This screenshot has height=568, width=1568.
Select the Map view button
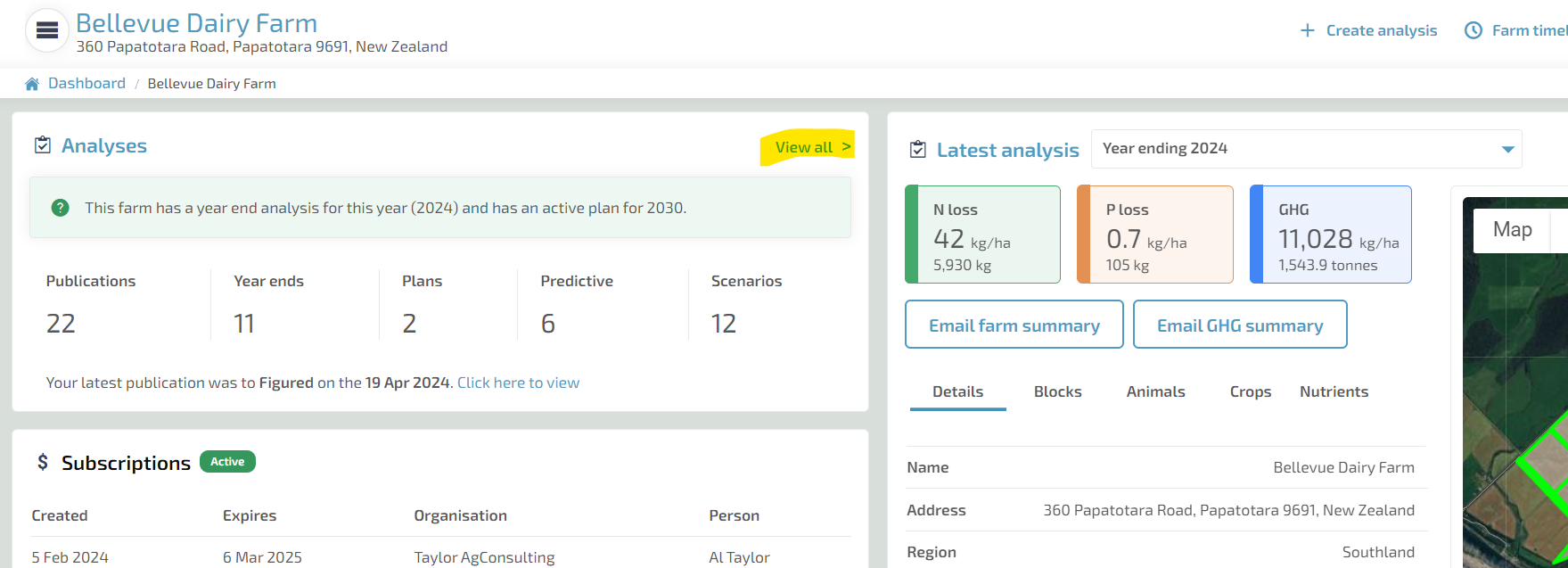[x=1512, y=230]
